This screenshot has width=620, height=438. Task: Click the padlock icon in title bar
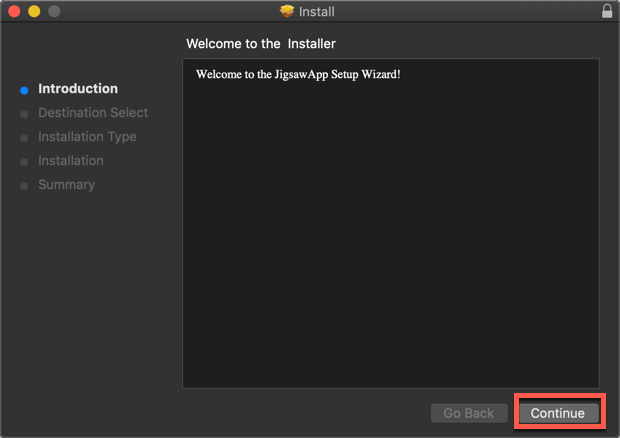pos(607,12)
